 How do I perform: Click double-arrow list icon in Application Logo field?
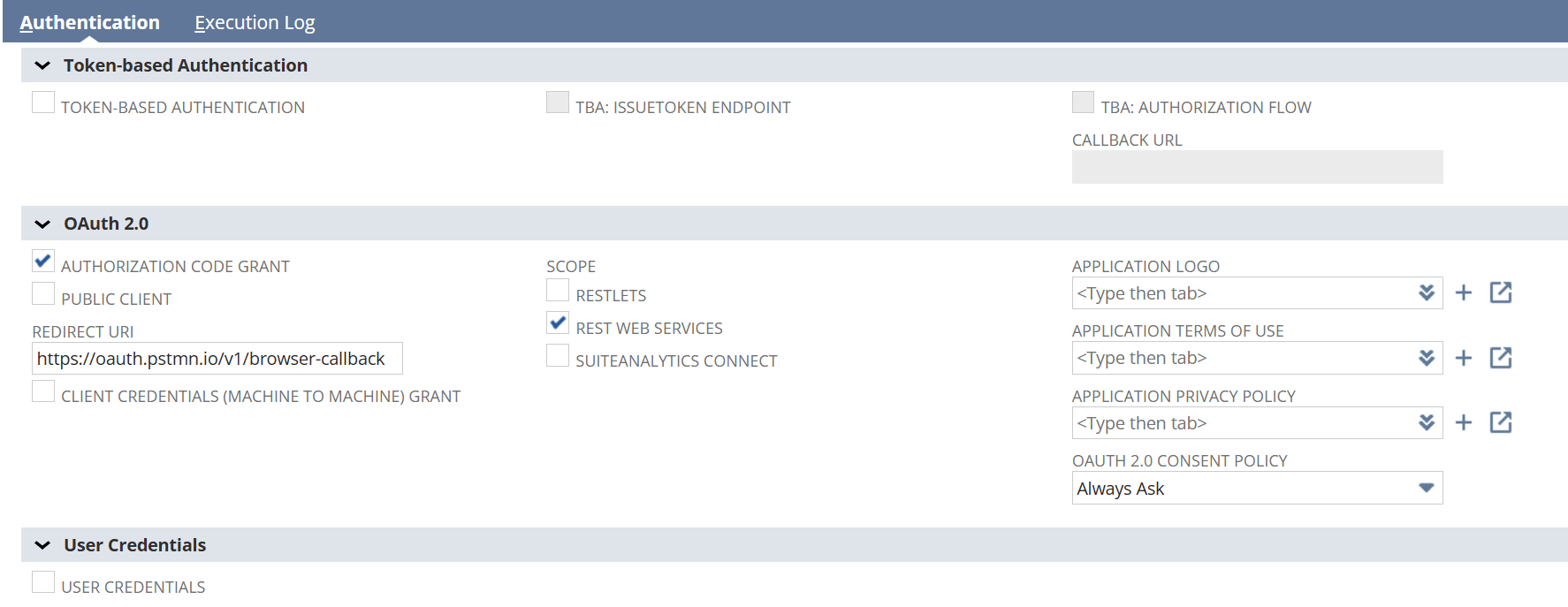point(1426,293)
